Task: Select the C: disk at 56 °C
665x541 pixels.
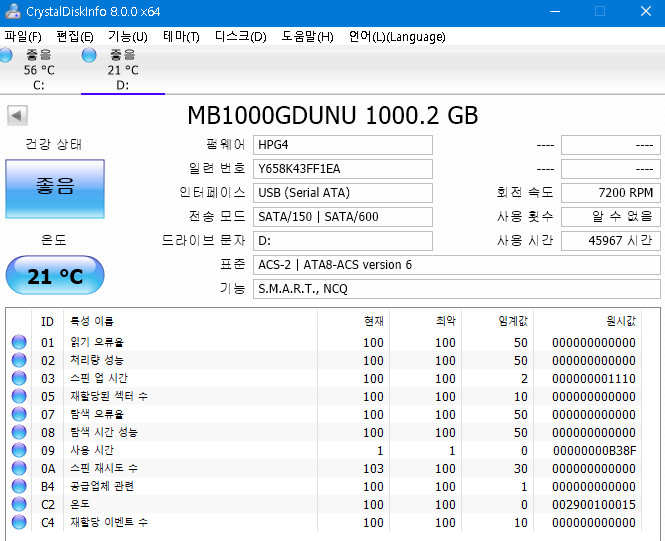Action: pos(39,70)
